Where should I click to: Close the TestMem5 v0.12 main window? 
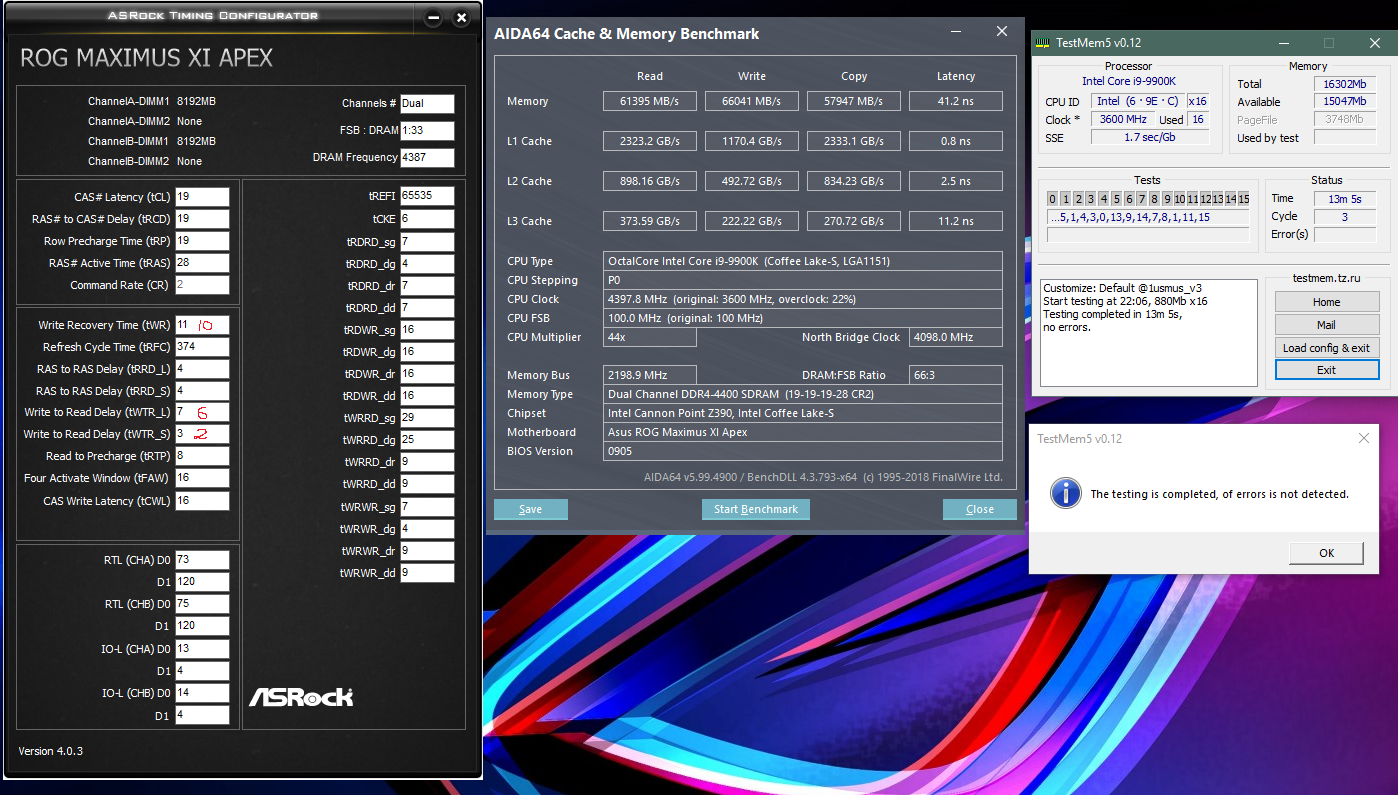pyautogui.click(x=1375, y=43)
